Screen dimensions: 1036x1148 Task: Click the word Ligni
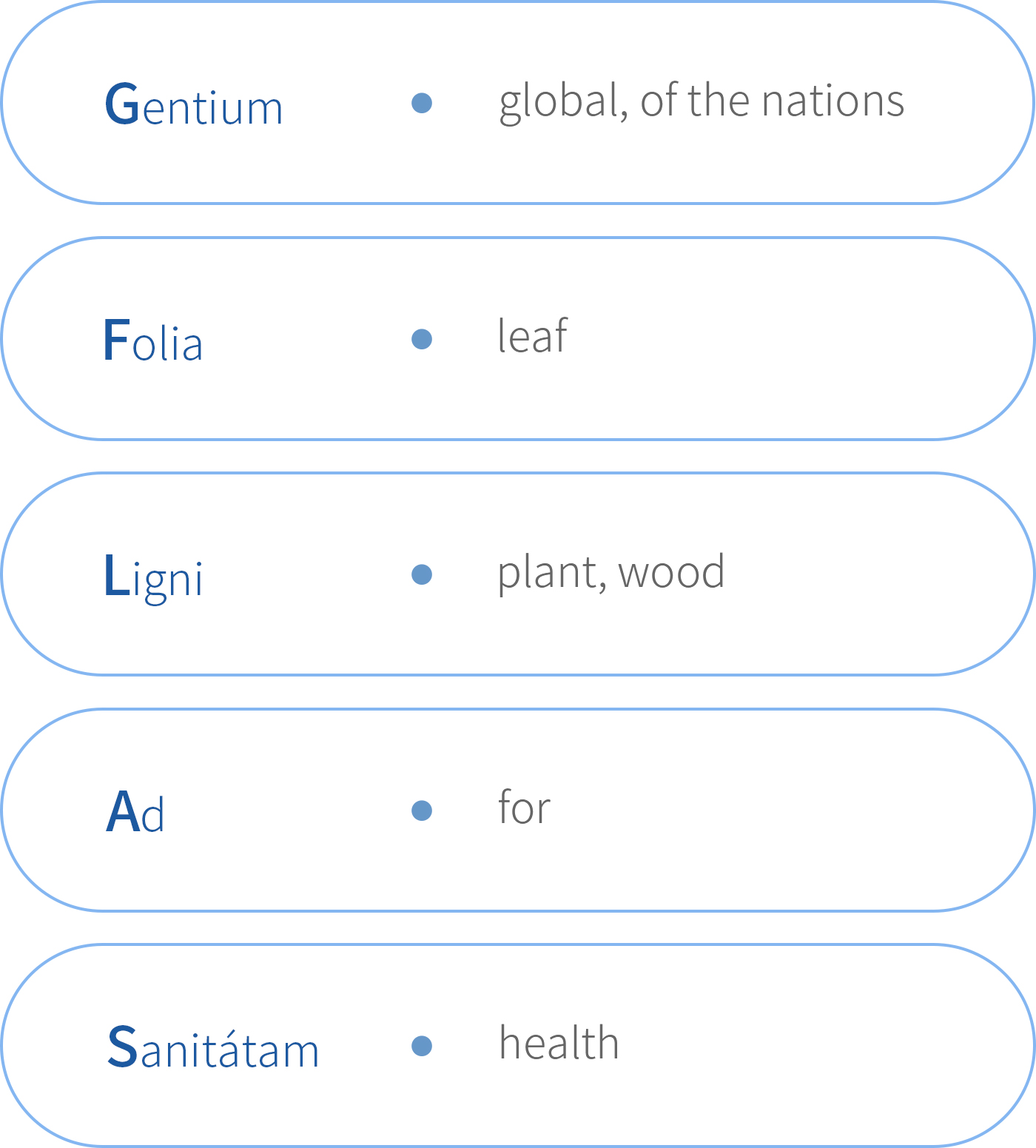[x=153, y=577]
